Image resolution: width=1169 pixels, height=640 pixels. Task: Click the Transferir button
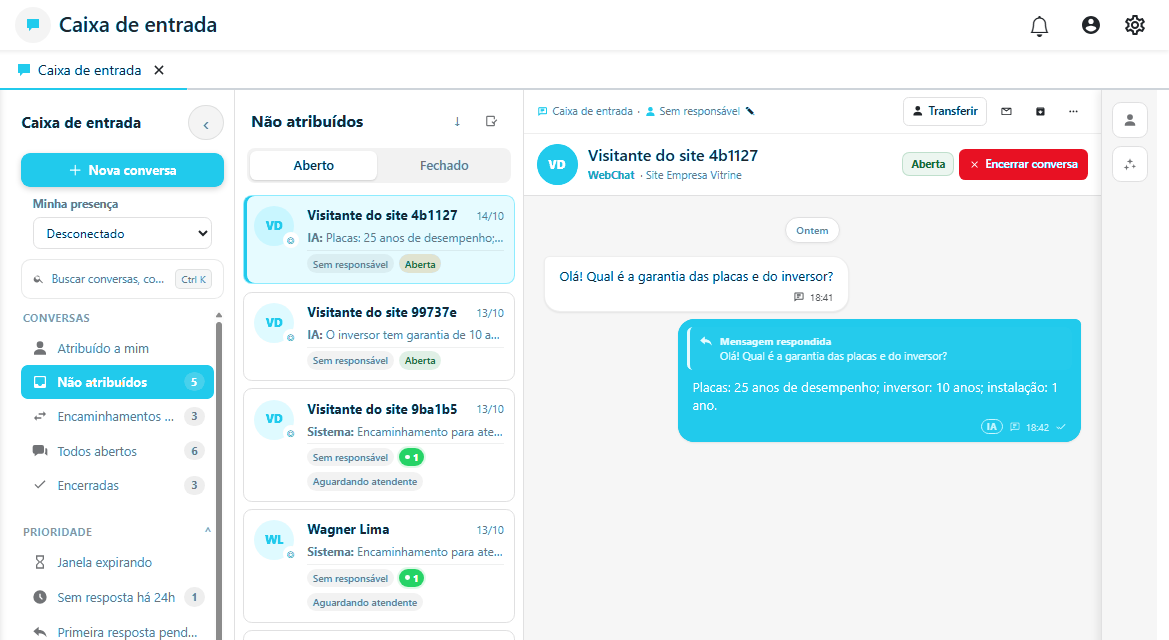click(x=945, y=111)
